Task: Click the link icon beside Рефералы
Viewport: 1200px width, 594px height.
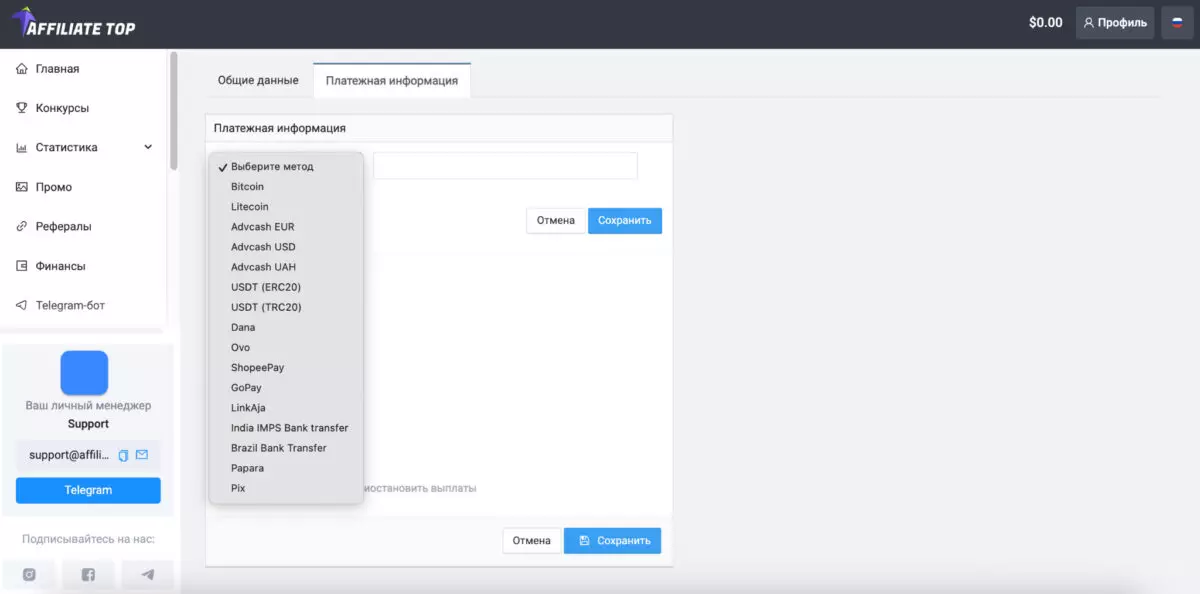Action: pyautogui.click(x=22, y=227)
